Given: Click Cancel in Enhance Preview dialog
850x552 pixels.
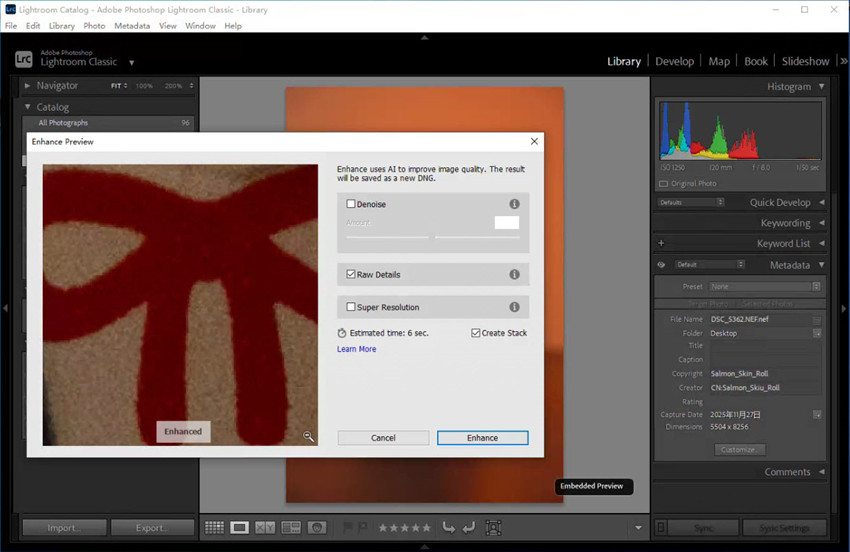Looking at the screenshot, I should click(383, 438).
